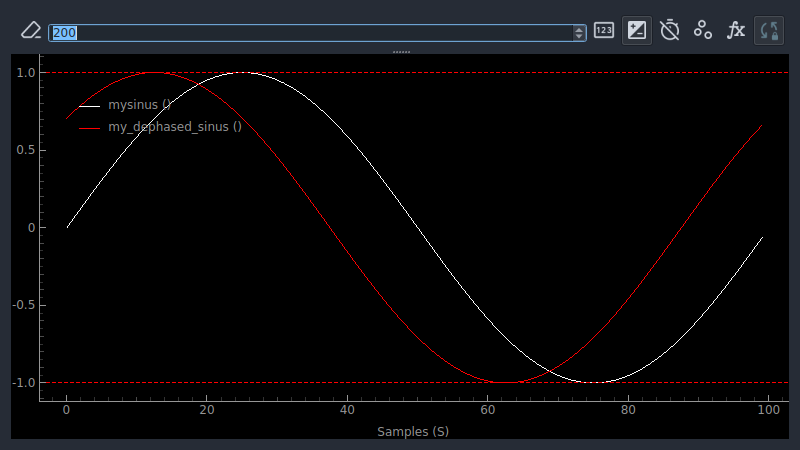Open the fx function editor
Screen dimensions: 800x450
(736, 30)
